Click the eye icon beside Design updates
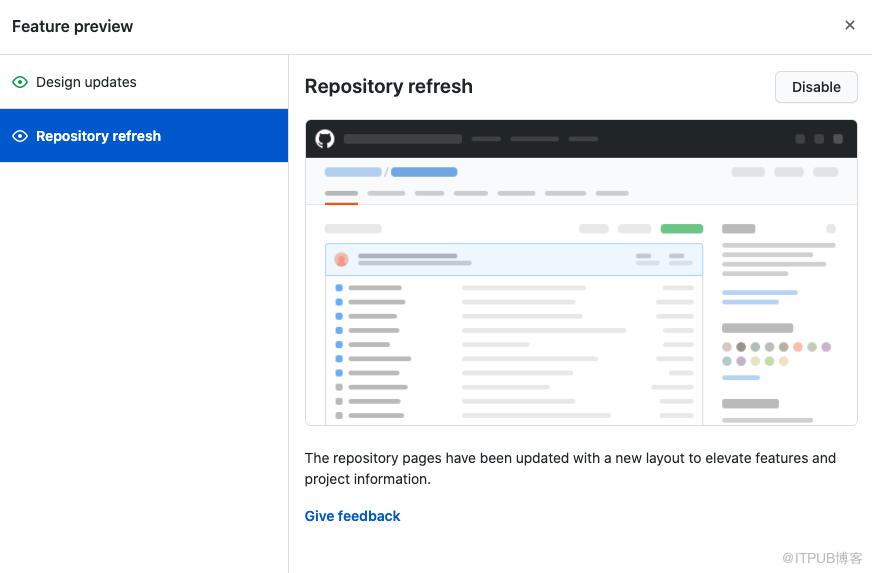Image resolution: width=872 pixels, height=573 pixels. [x=20, y=82]
